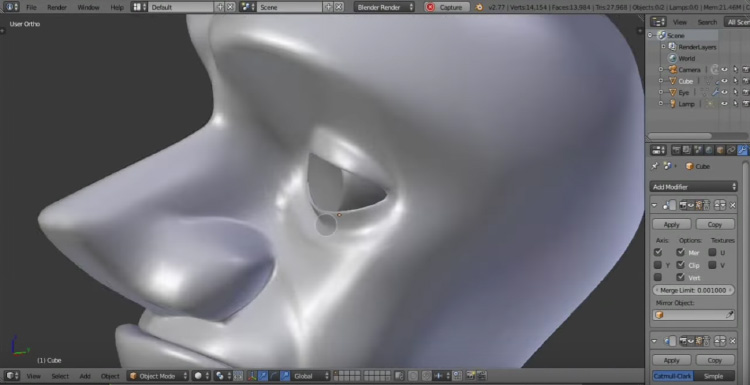The image size is (750, 385).
Task: Toggle visibility of Lamp in outliner
Action: pyautogui.click(x=724, y=104)
